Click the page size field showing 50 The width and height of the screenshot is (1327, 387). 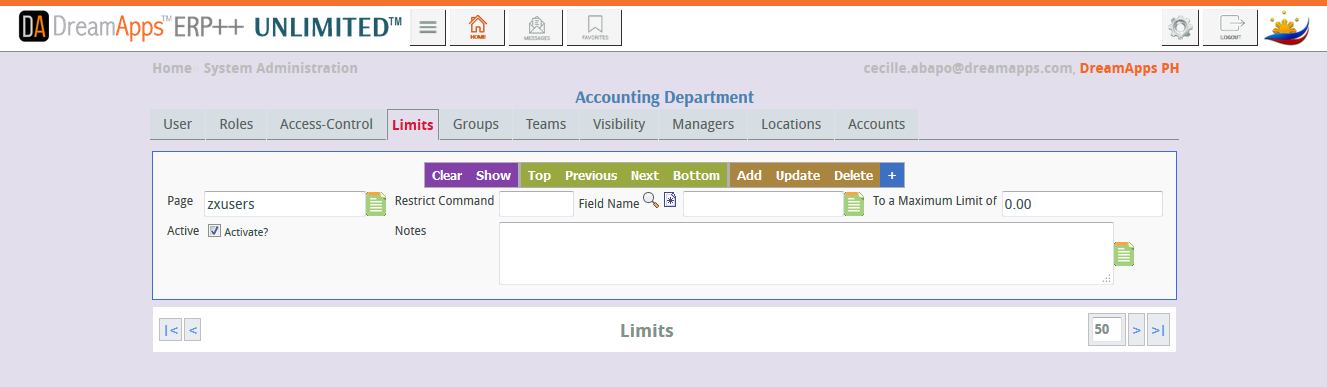[x=1106, y=329]
